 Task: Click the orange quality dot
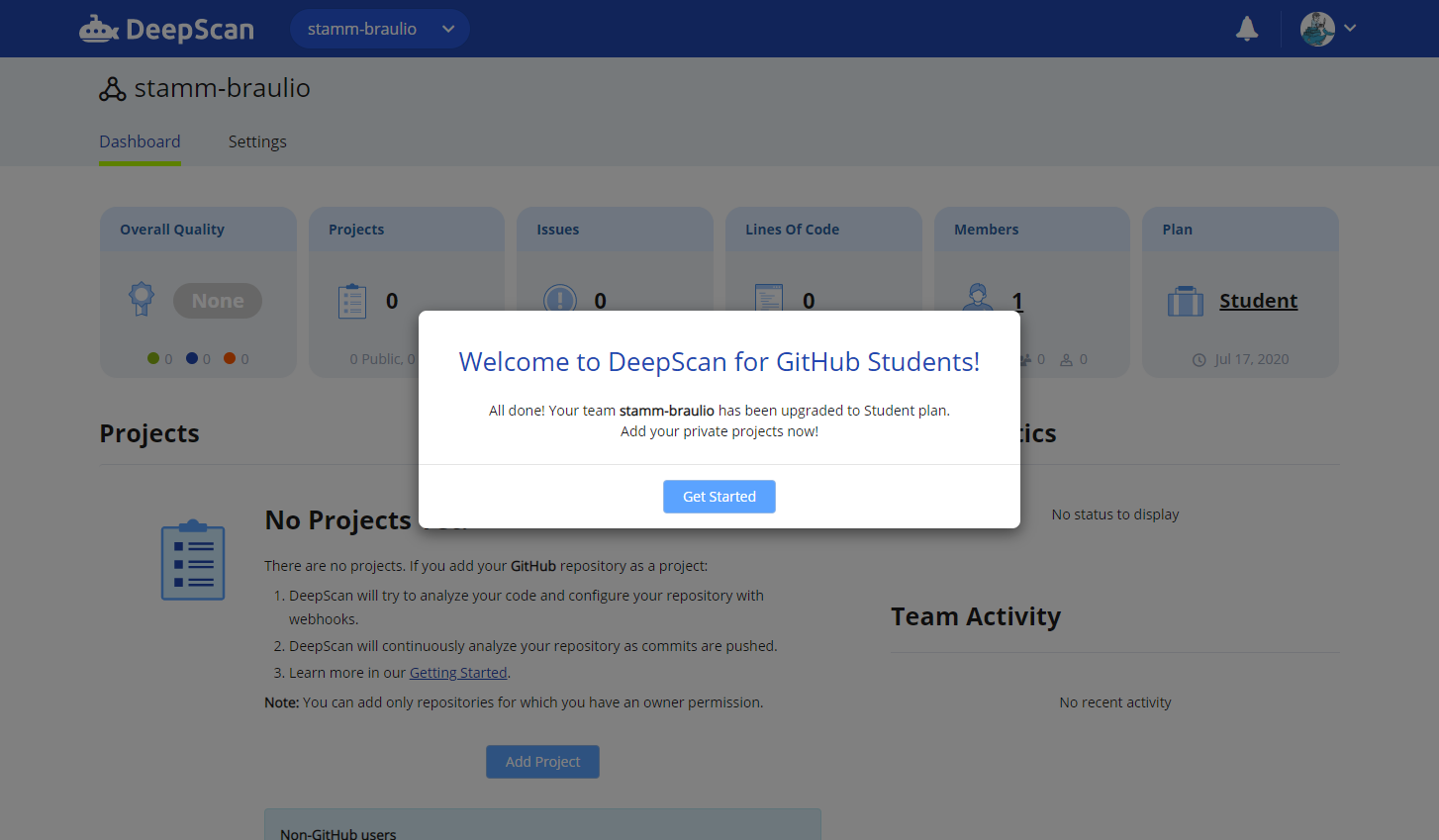(230, 358)
